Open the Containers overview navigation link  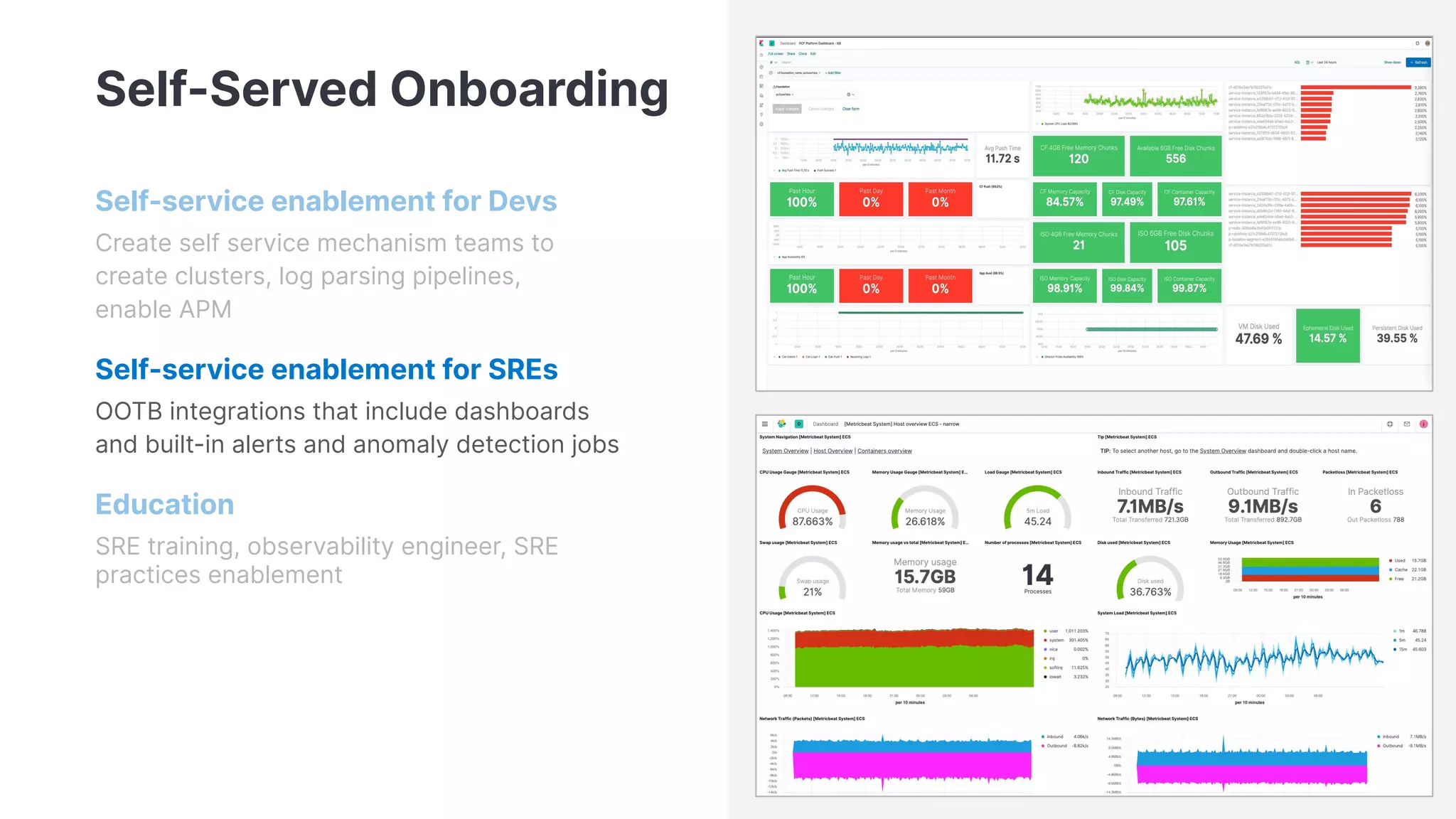coord(884,451)
